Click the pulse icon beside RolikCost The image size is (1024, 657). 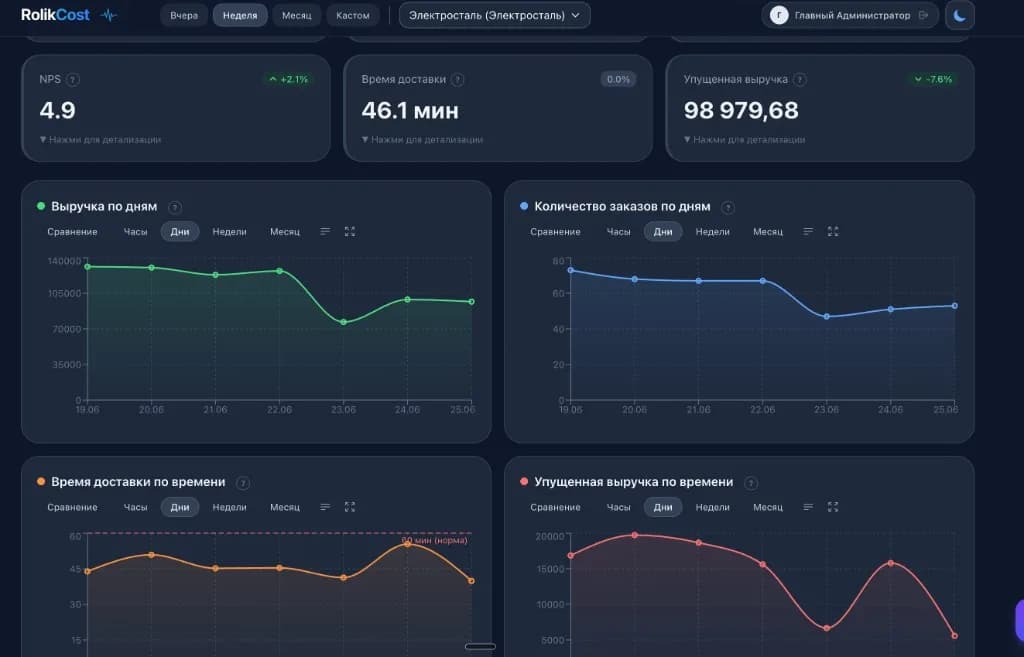109,15
